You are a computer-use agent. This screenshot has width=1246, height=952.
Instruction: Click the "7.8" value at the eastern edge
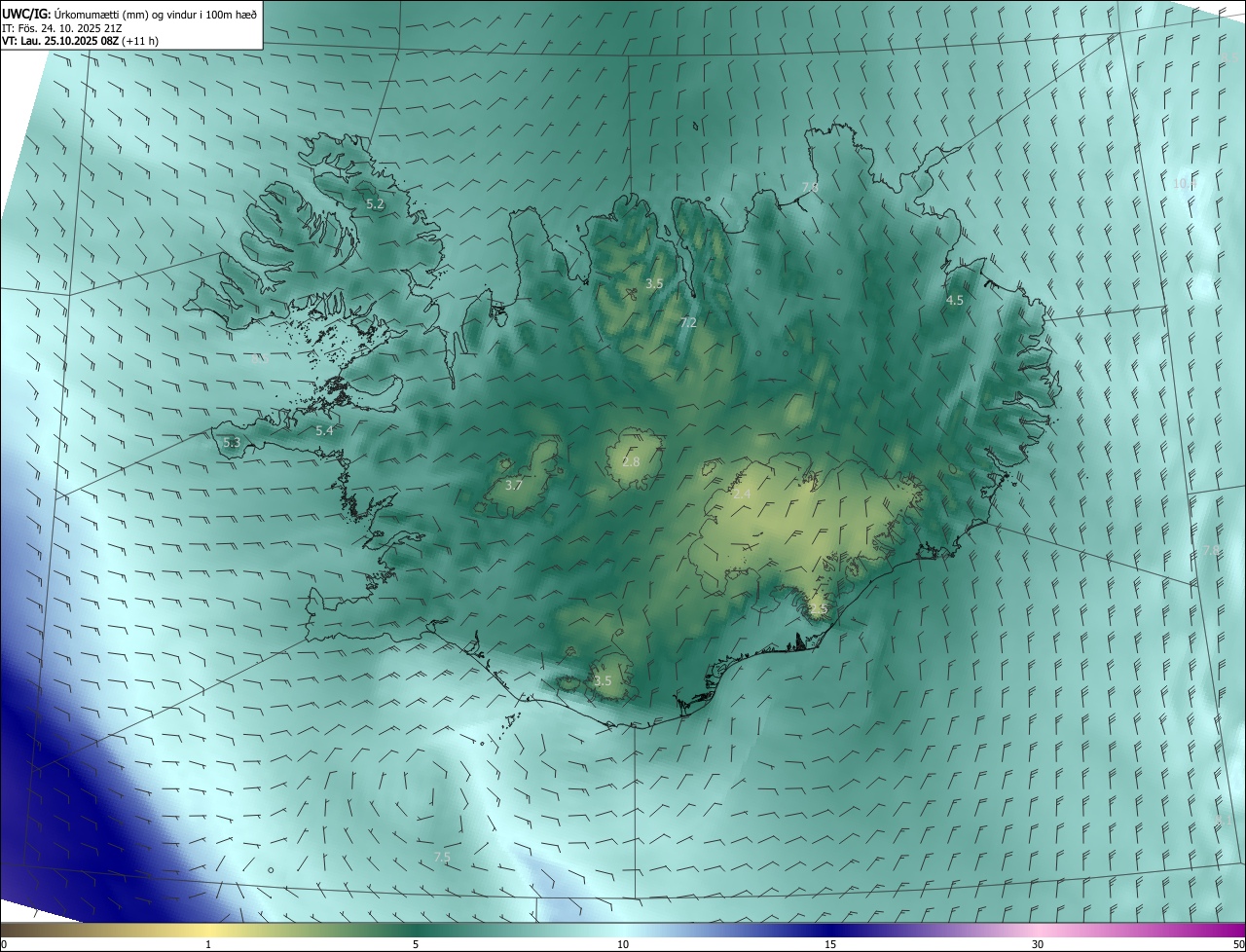pos(1210,551)
